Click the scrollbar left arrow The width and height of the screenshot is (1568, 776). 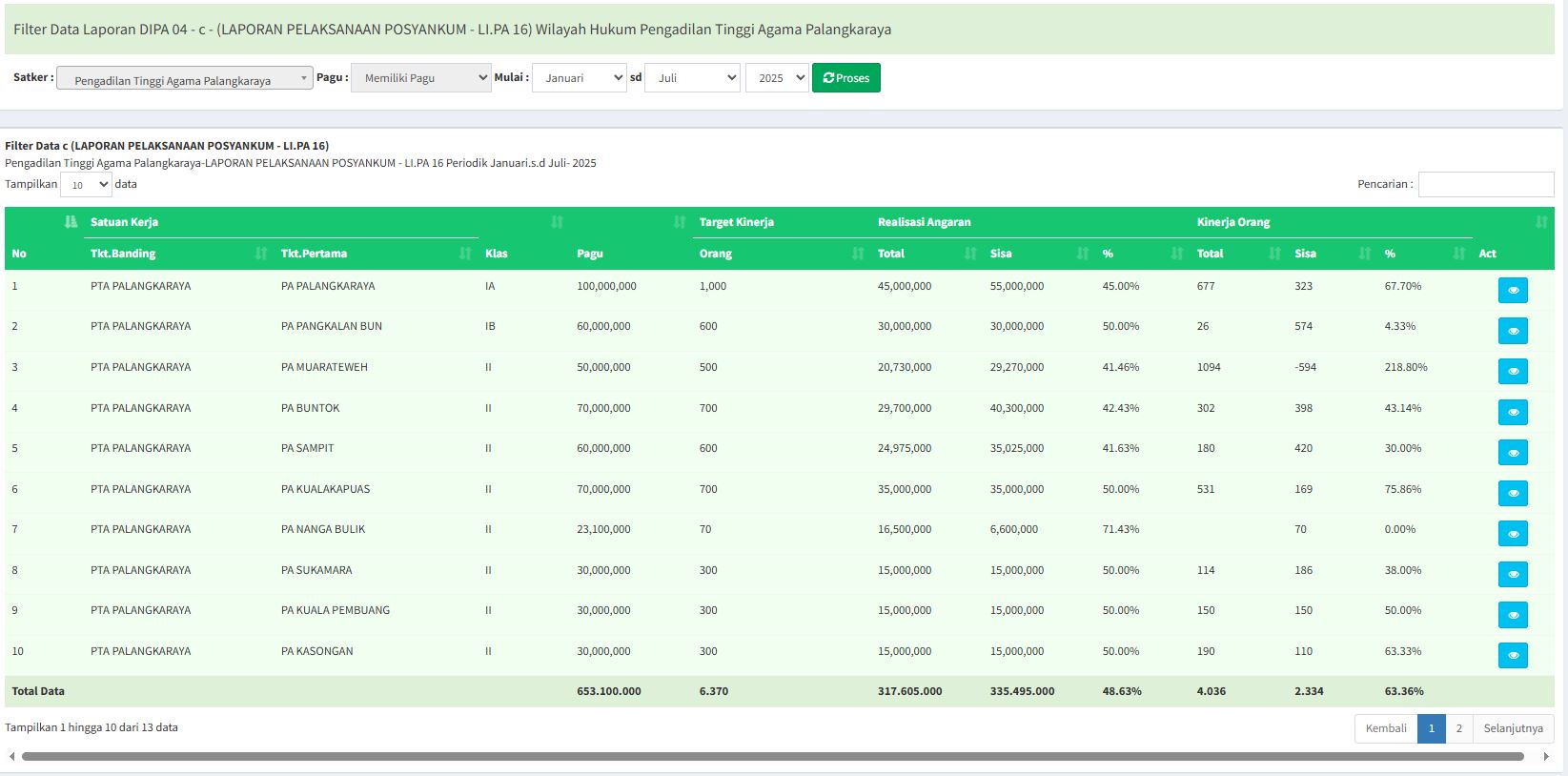pyautogui.click(x=11, y=757)
